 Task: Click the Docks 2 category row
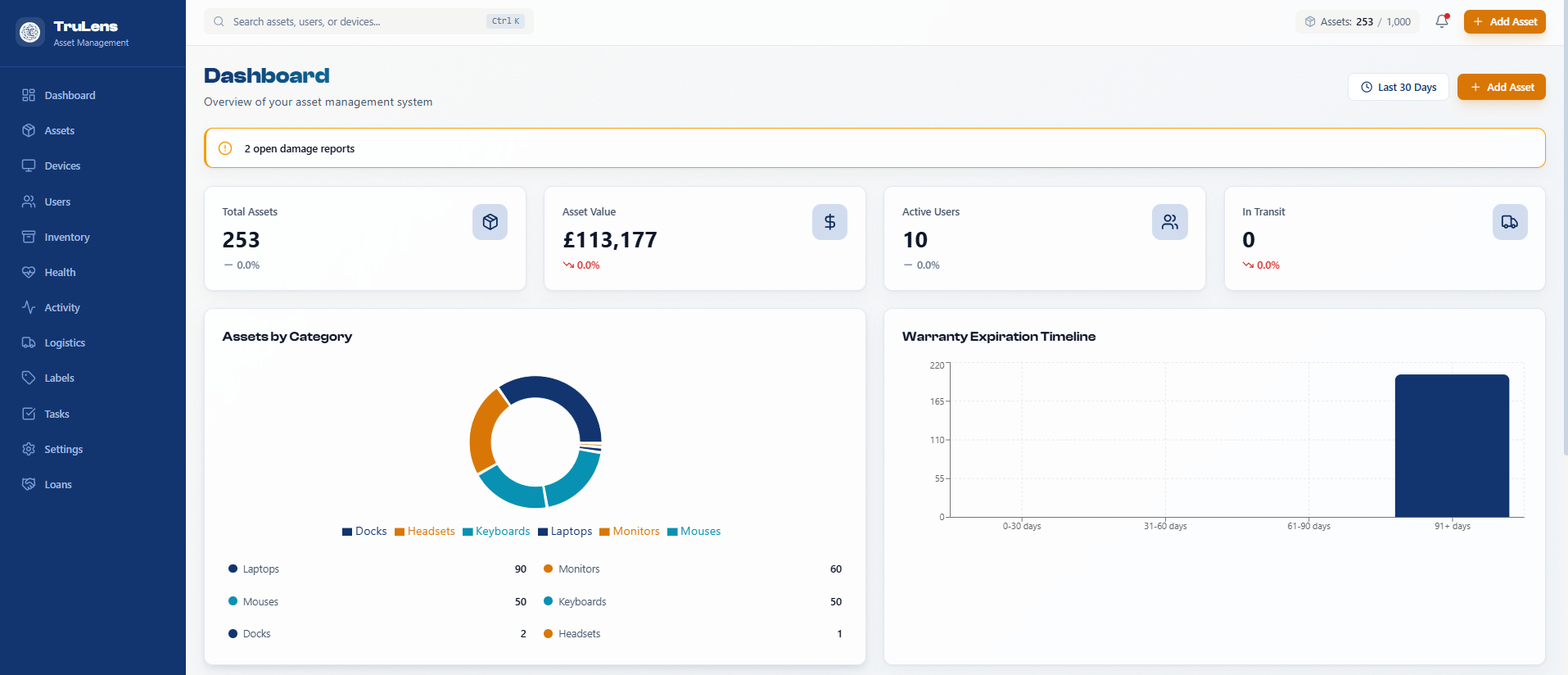[377, 633]
